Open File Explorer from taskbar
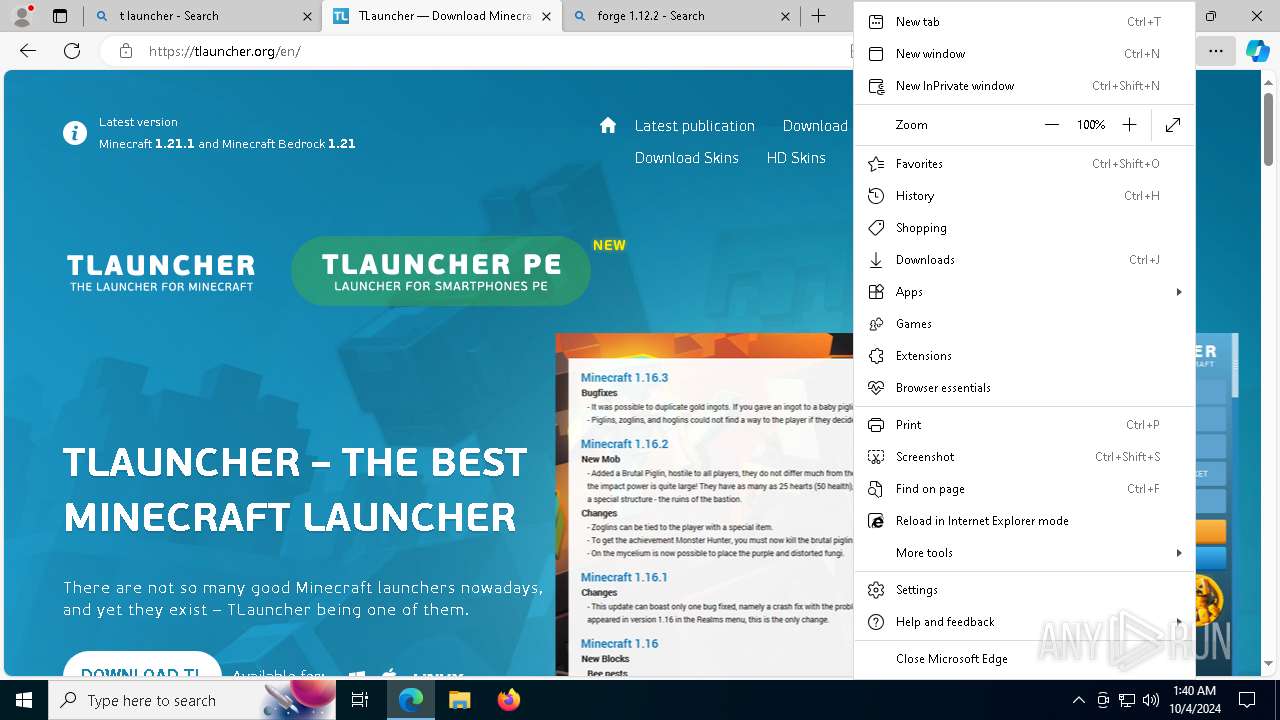The width and height of the screenshot is (1280, 720). (459, 700)
